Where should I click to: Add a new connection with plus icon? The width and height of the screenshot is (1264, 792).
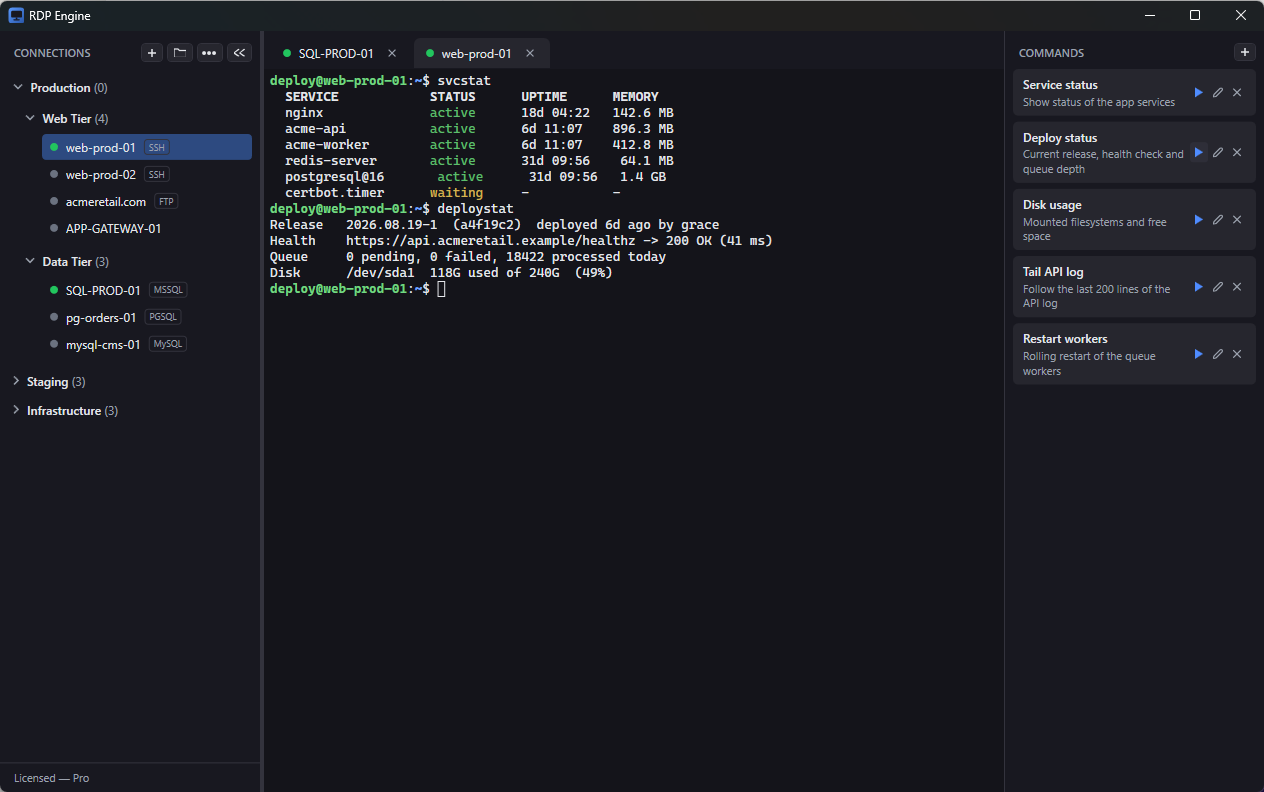[152, 53]
